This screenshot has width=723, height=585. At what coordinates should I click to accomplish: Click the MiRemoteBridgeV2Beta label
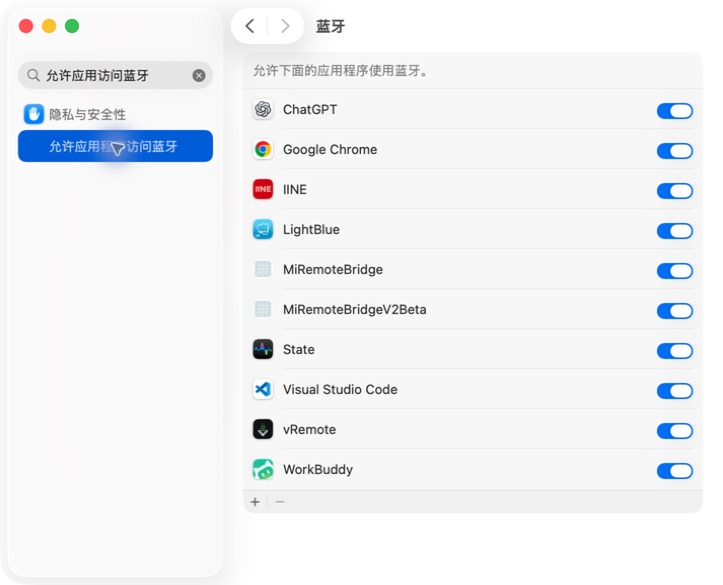pyautogui.click(x=355, y=309)
